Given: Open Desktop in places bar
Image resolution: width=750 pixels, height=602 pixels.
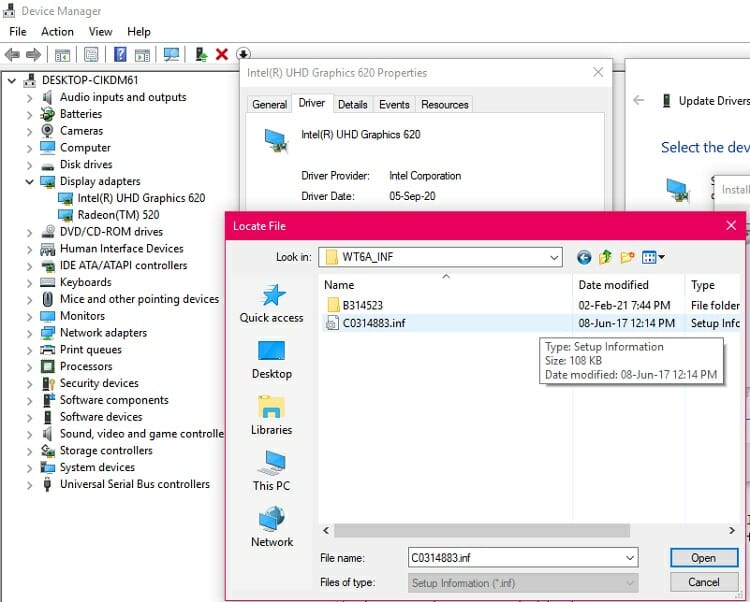Looking at the screenshot, I should (x=272, y=360).
